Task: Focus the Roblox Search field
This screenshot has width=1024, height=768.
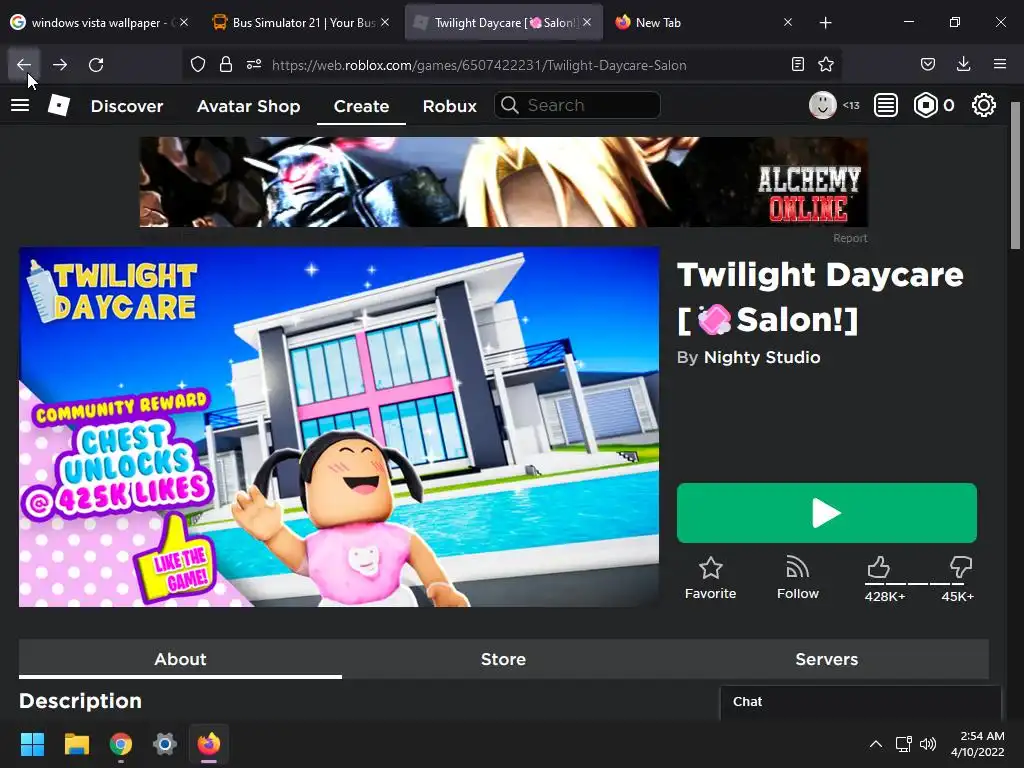Action: [x=577, y=105]
